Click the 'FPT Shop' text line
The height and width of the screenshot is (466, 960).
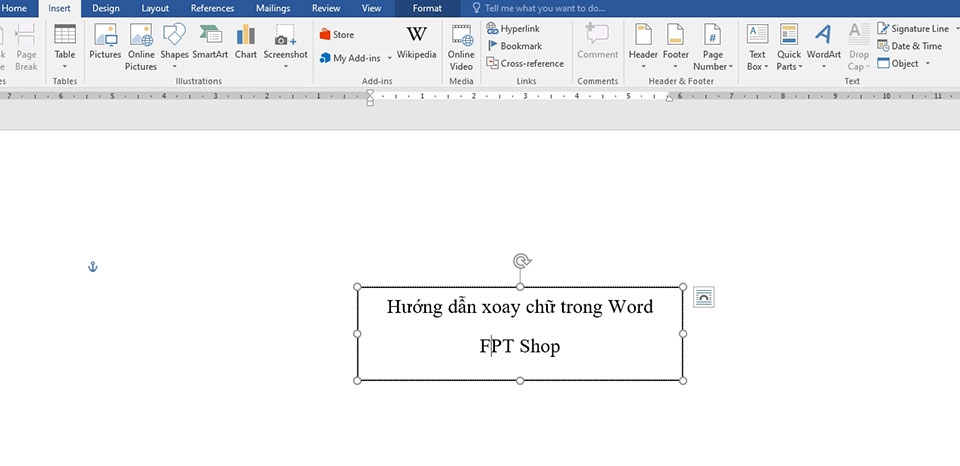pos(520,347)
